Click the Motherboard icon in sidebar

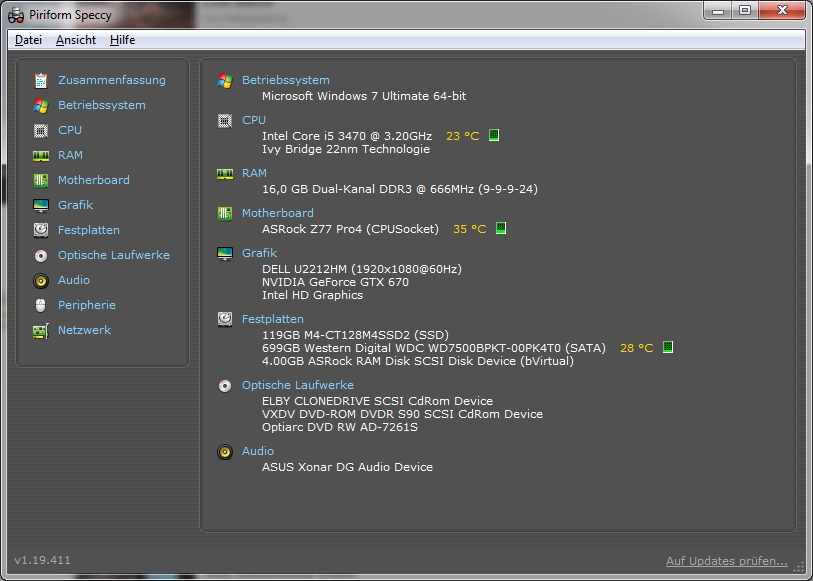41,180
